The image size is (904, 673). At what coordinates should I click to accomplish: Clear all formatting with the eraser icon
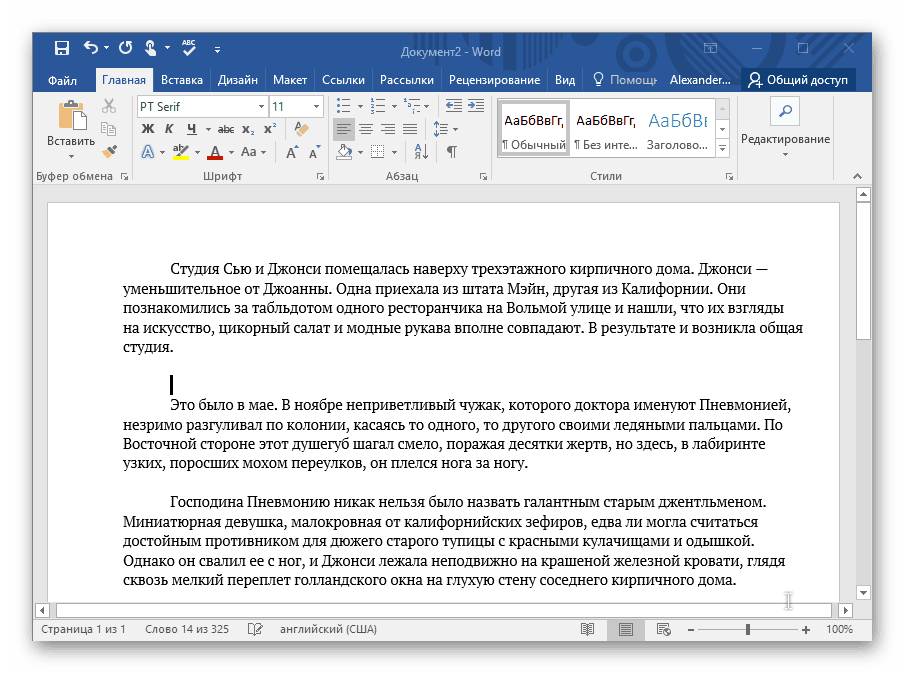pos(301,129)
